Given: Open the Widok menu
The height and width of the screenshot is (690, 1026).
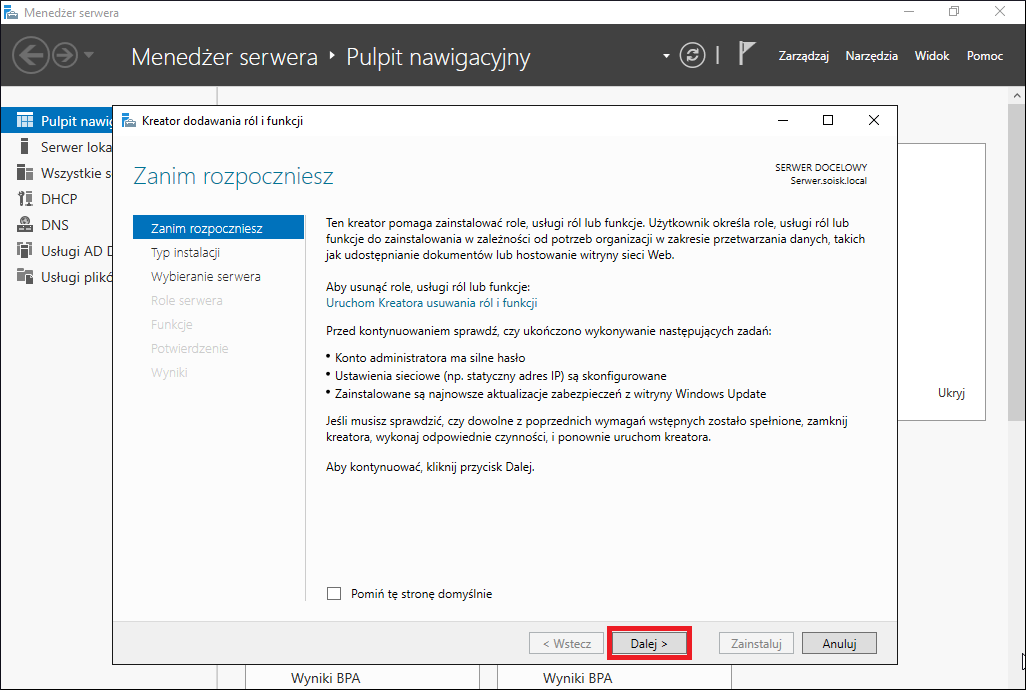Looking at the screenshot, I should (x=932, y=56).
